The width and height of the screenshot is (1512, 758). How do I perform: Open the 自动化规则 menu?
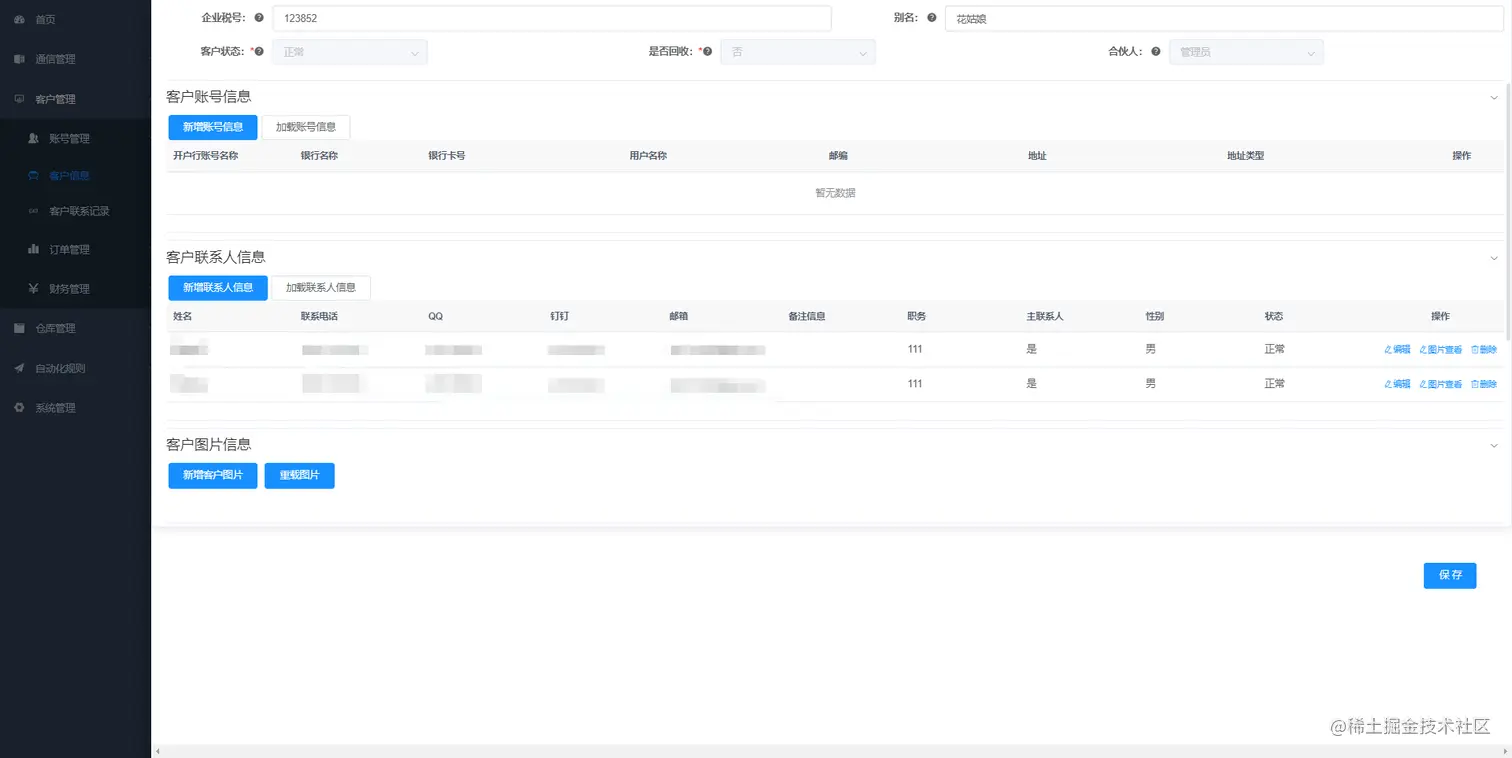75,368
